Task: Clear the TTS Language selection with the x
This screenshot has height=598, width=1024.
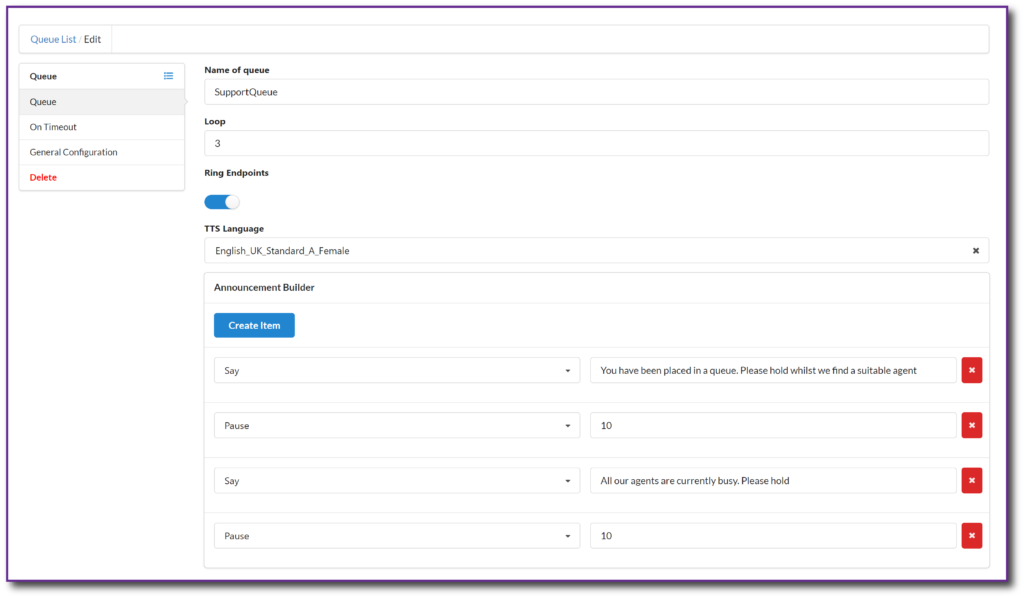Action: click(976, 251)
